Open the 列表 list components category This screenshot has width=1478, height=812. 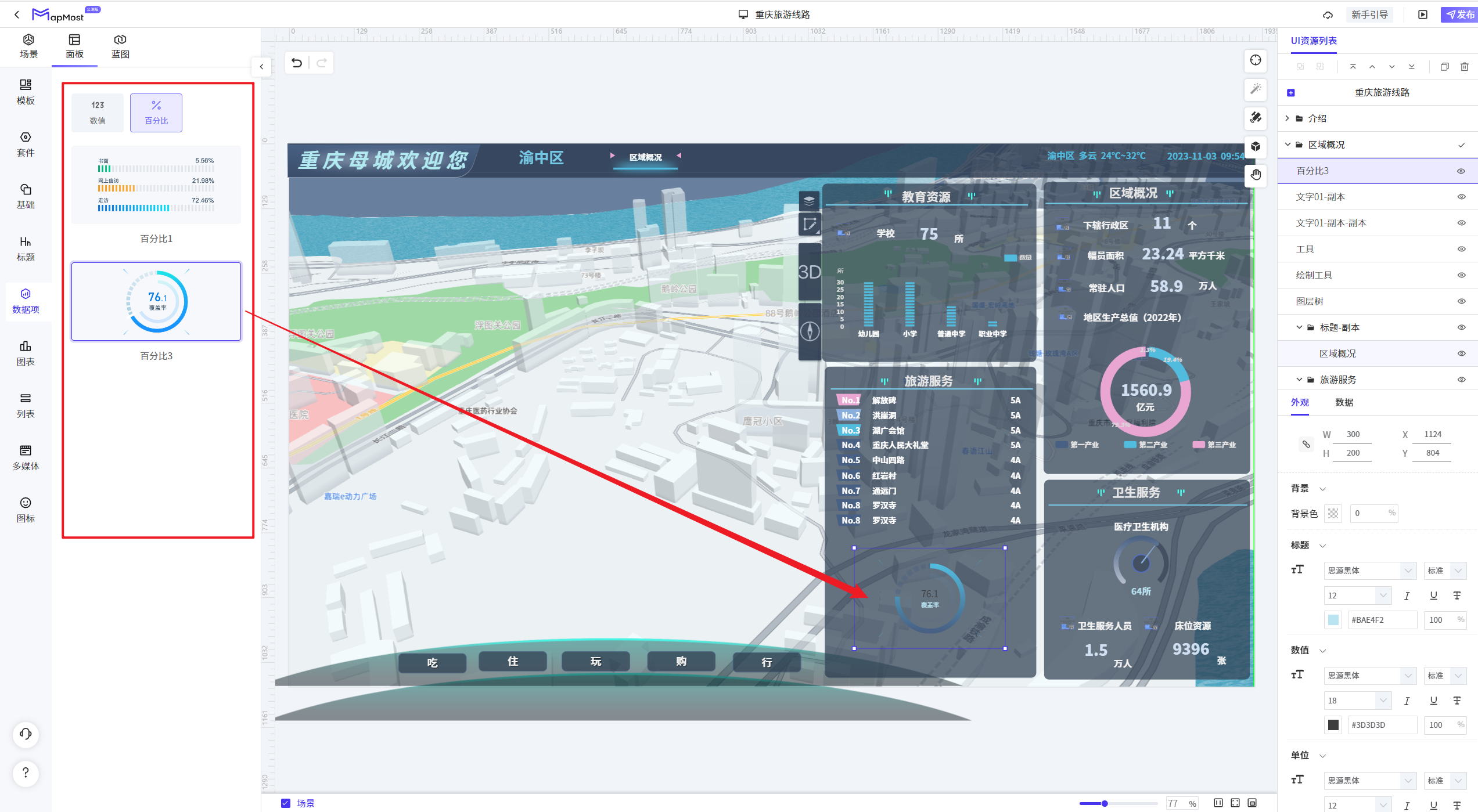pos(26,406)
